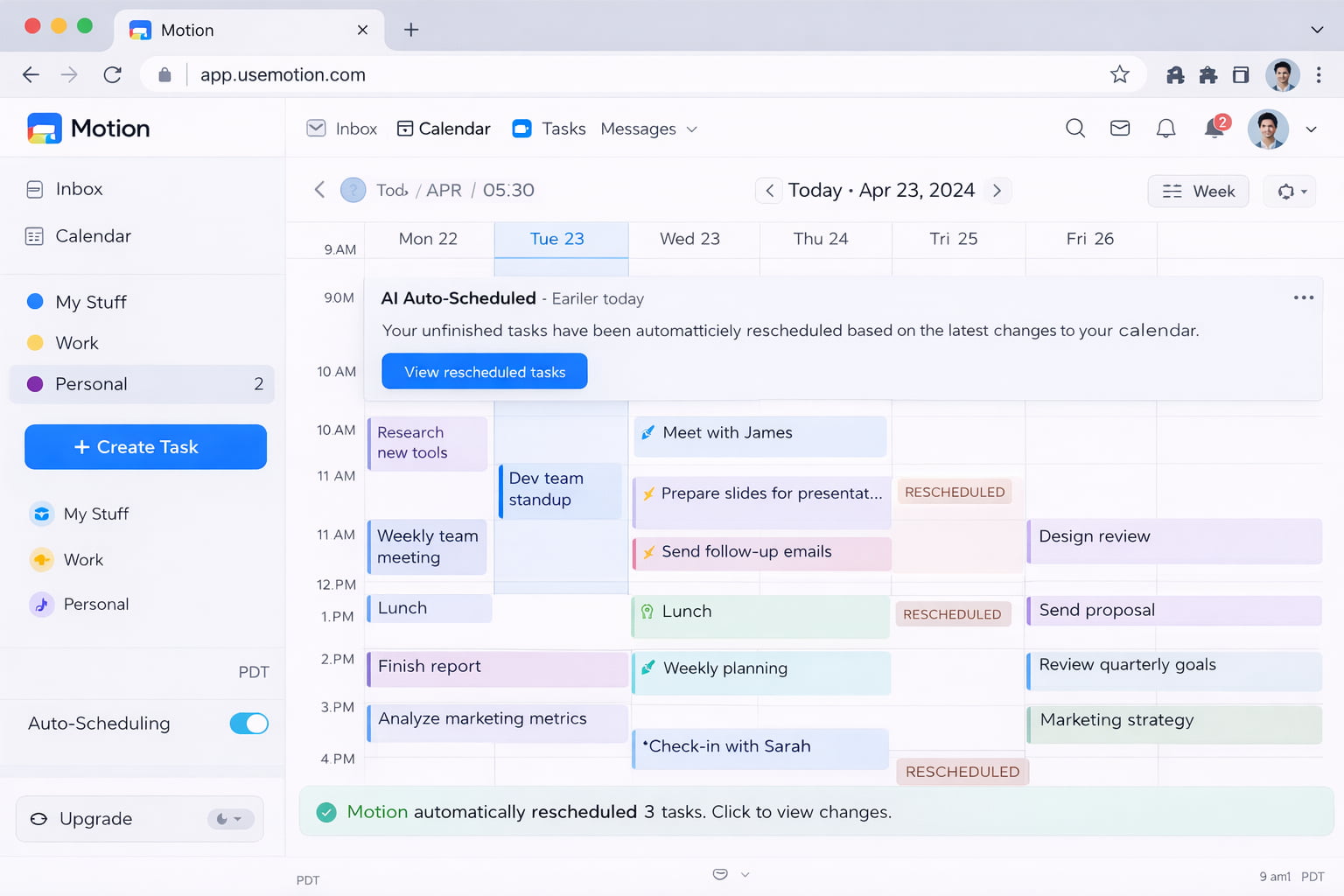Open the Inbox tab in top navigation
The width and height of the screenshot is (1344, 896).
point(342,129)
